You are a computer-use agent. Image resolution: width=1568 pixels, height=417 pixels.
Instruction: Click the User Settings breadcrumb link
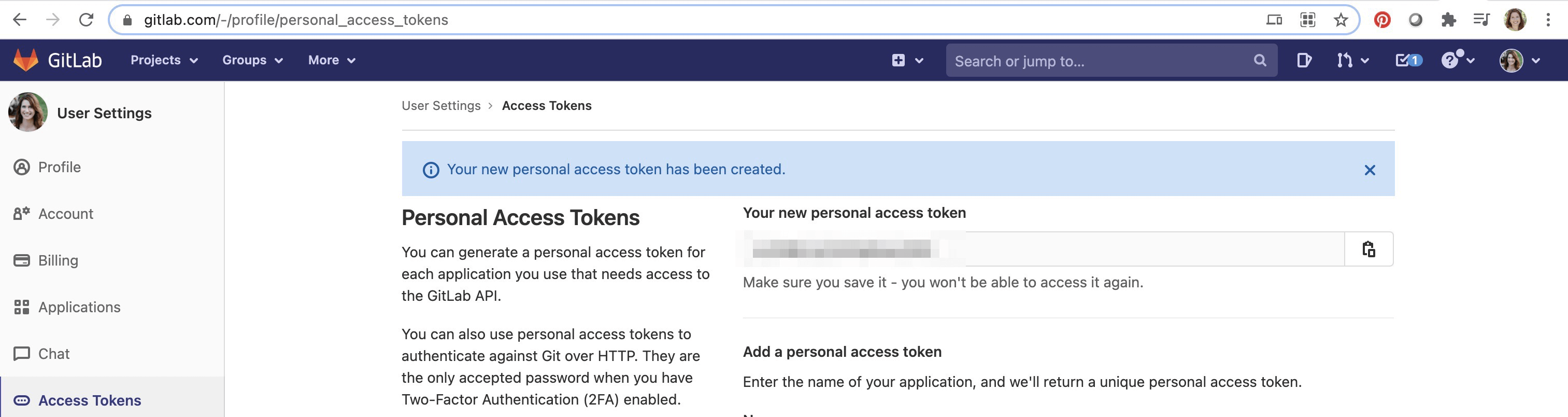click(440, 105)
